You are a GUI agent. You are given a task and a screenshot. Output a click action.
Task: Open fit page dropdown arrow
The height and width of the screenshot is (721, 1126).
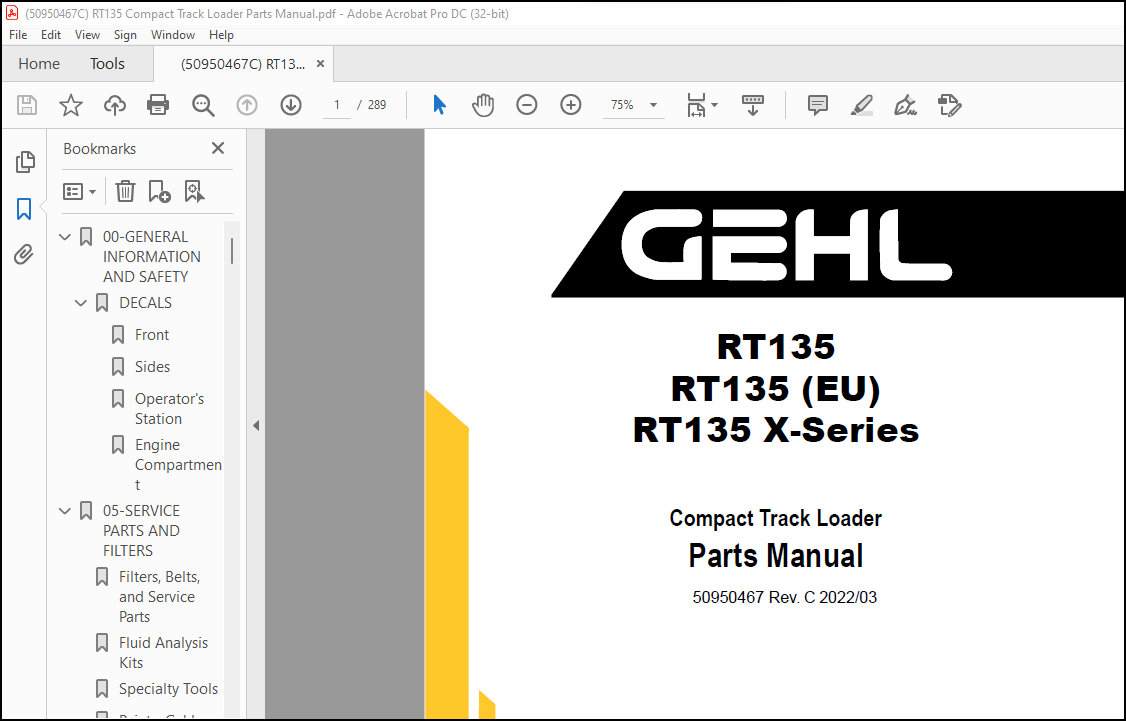tap(715, 106)
